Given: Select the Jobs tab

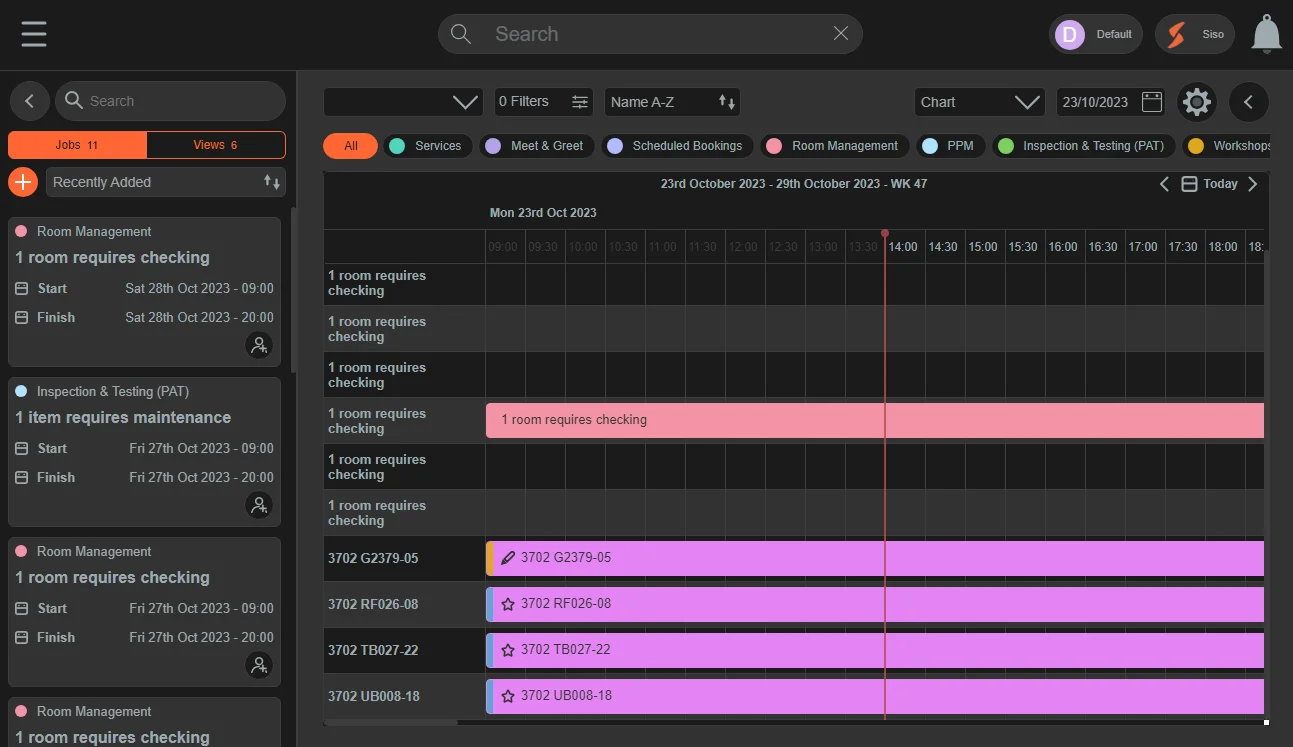Looking at the screenshot, I should click(77, 145).
